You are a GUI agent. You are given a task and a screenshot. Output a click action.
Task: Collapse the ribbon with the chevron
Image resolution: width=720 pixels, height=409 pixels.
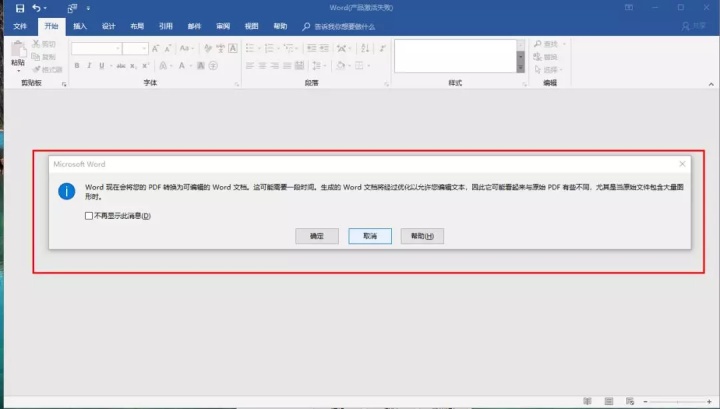(x=711, y=84)
